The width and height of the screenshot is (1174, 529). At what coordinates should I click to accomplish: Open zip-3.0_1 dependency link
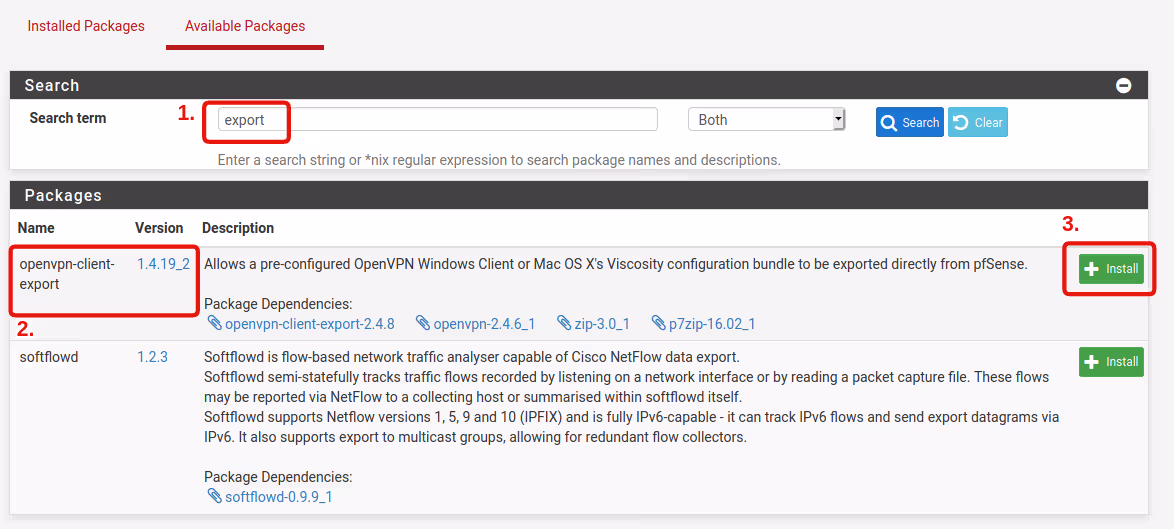tap(601, 324)
